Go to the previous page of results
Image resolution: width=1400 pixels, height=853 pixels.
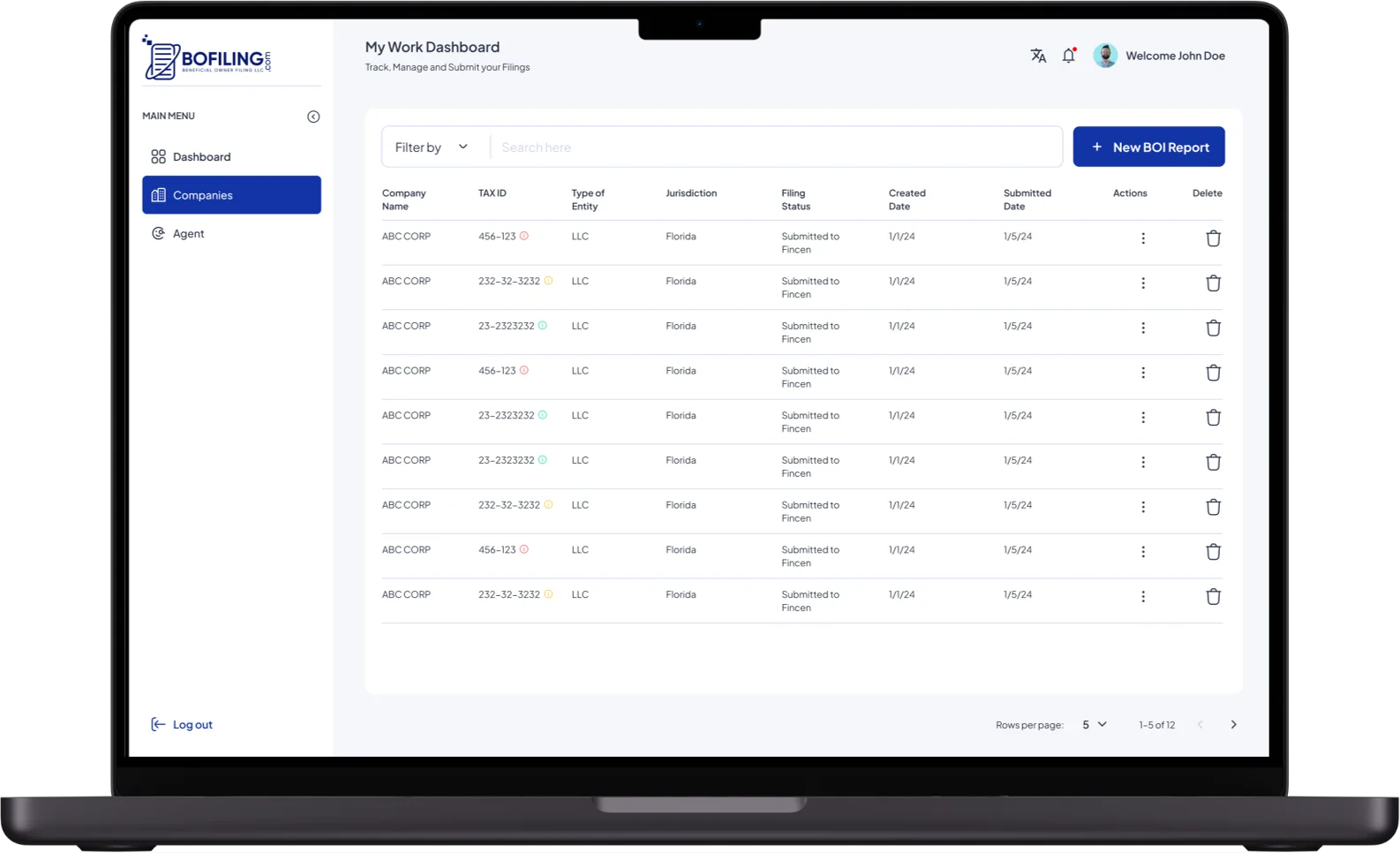click(x=1201, y=725)
